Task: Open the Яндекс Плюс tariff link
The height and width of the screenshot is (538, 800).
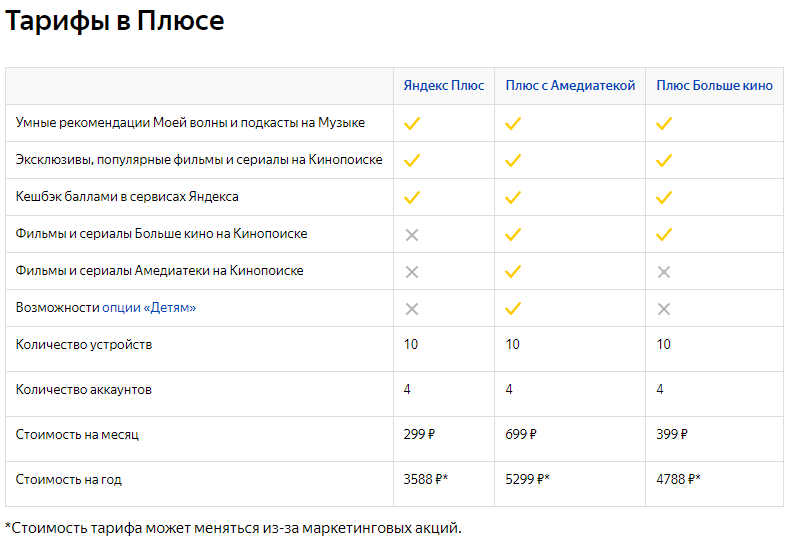Action: pyautogui.click(x=443, y=86)
